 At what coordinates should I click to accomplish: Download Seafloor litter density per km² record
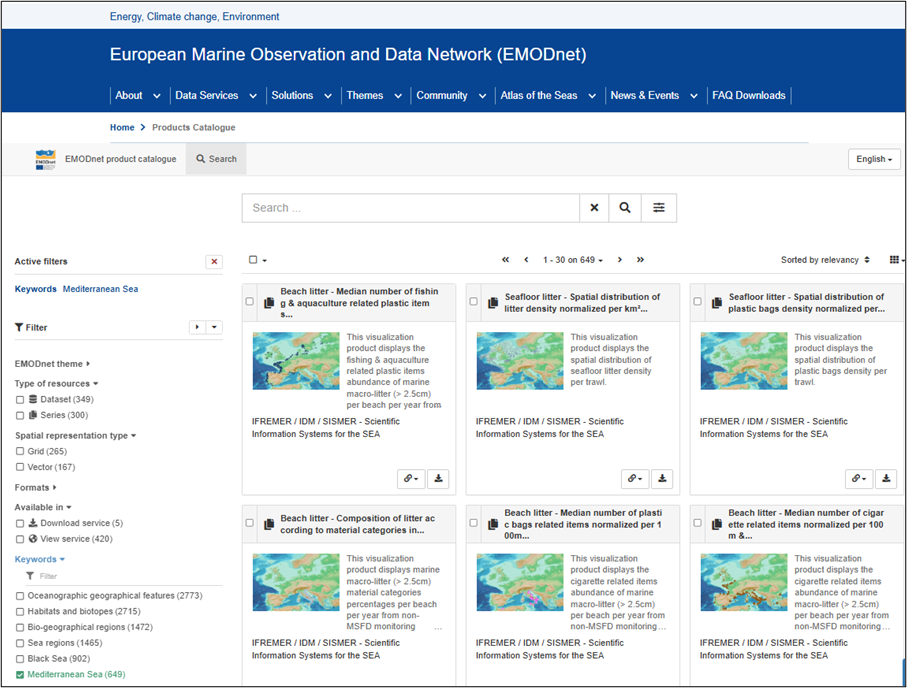[662, 479]
